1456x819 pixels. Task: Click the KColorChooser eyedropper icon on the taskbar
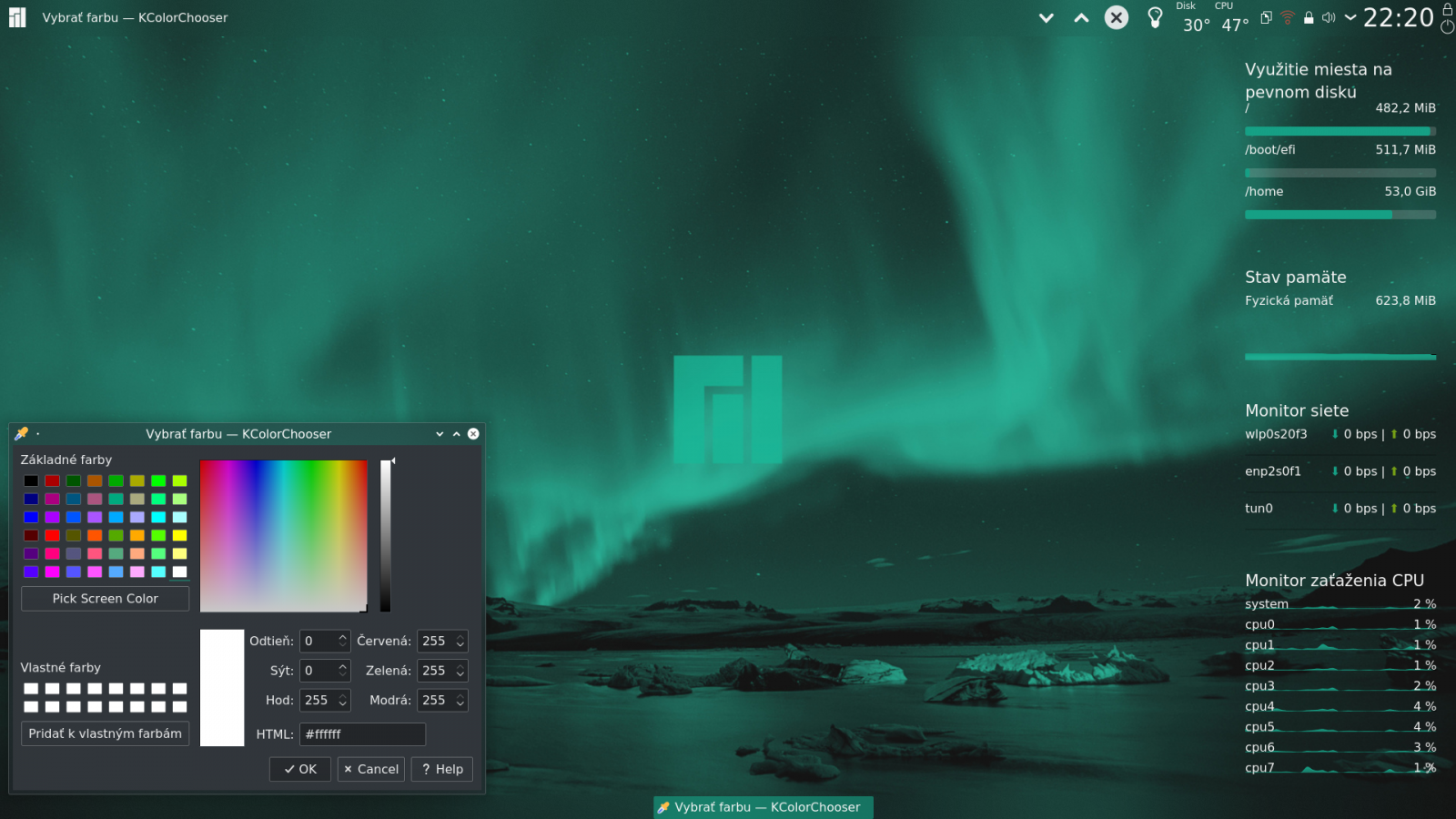tap(662, 807)
